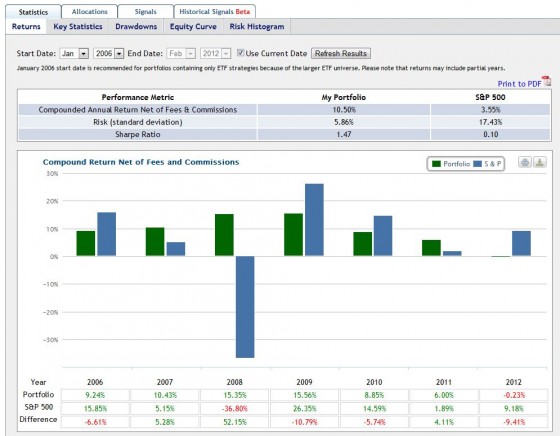Screen dimensions: 560x436
Task: Open the Historical Signals Beta tab
Action: coord(215,12)
